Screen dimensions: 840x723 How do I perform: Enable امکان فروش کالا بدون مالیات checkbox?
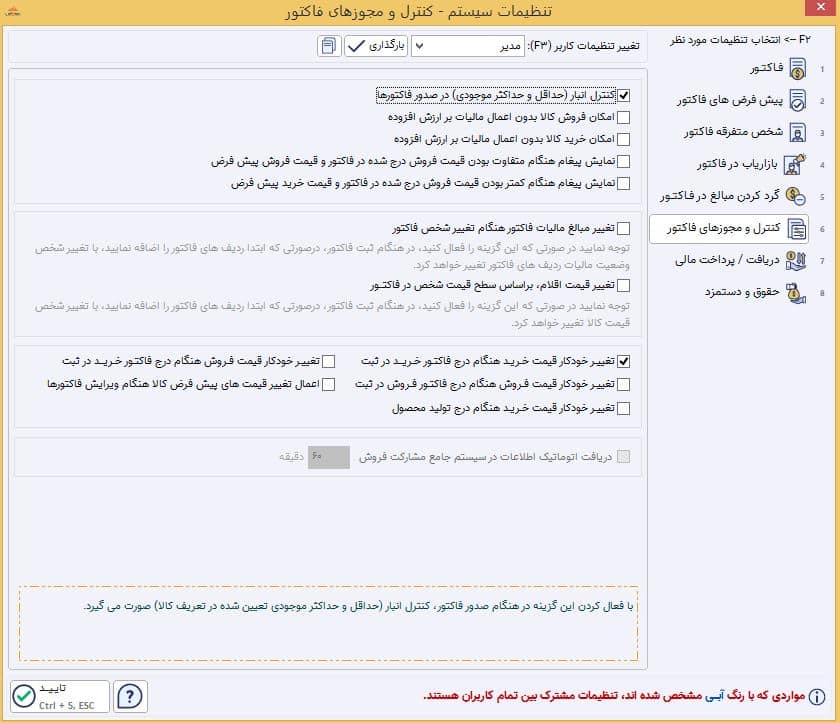coord(624,117)
